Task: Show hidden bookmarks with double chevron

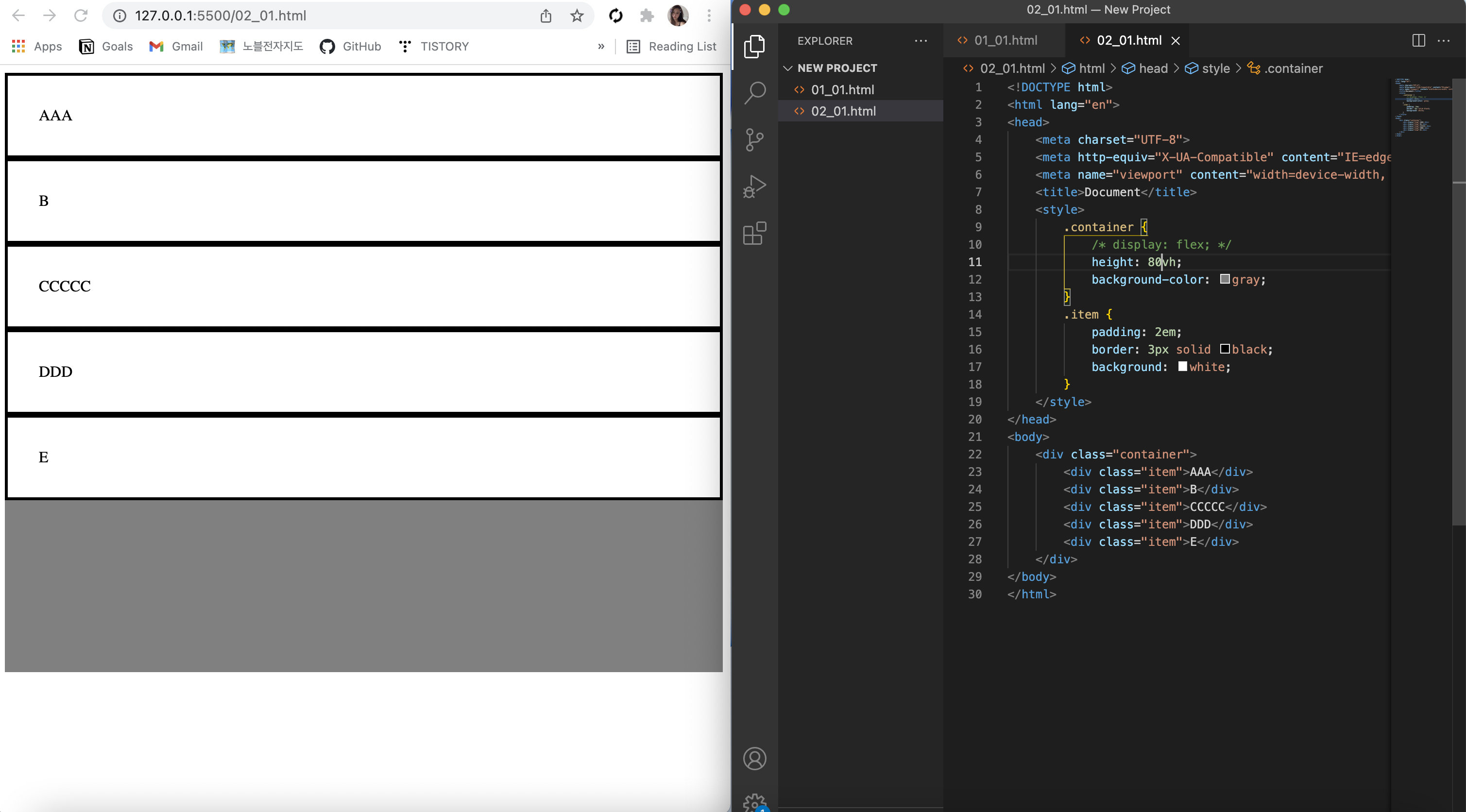Action: click(601, 47)
